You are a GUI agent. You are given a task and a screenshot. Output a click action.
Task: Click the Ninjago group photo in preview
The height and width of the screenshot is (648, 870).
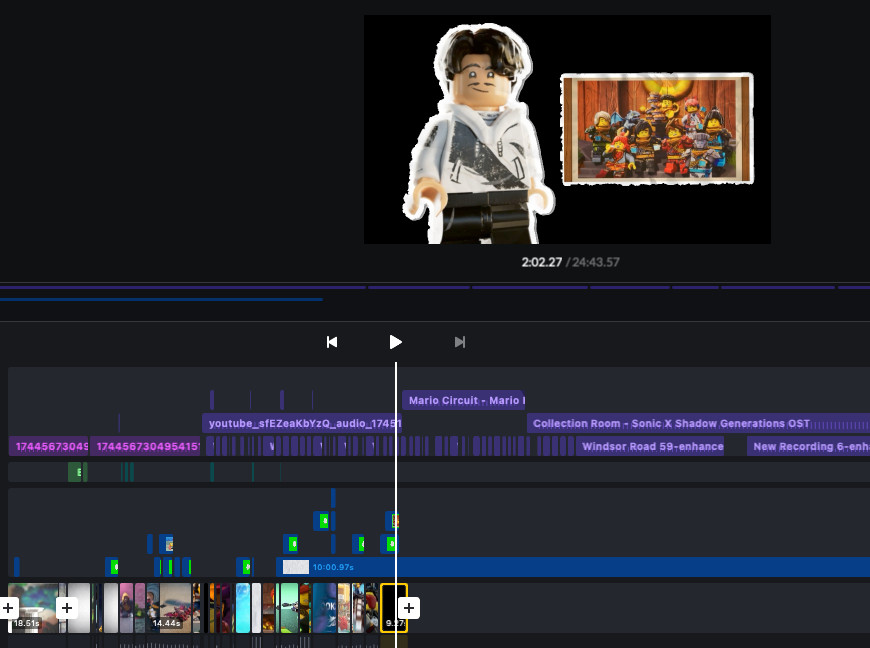click(x=657, y=128)
